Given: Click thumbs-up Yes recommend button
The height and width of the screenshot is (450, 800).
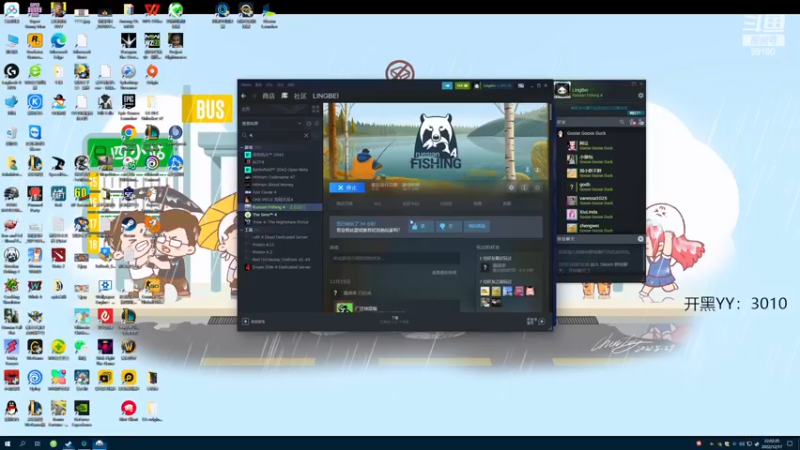Looking at the screenshot, I should point(420,226).
